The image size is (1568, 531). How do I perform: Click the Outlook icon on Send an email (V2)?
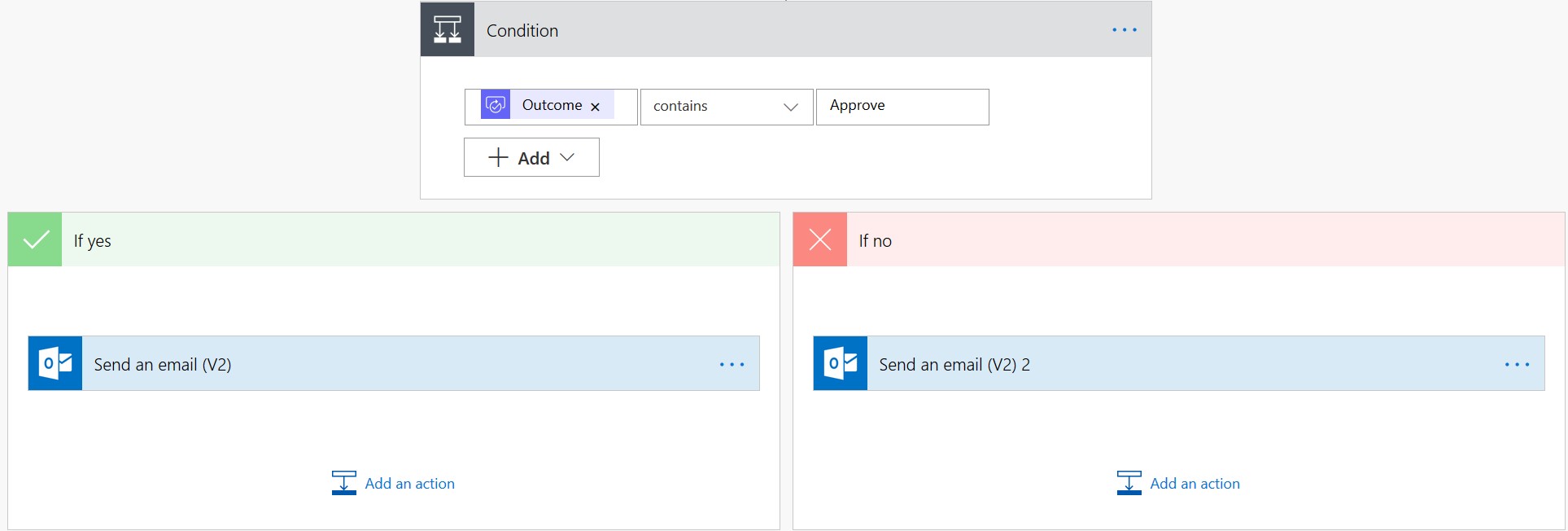tap(55, 363)
